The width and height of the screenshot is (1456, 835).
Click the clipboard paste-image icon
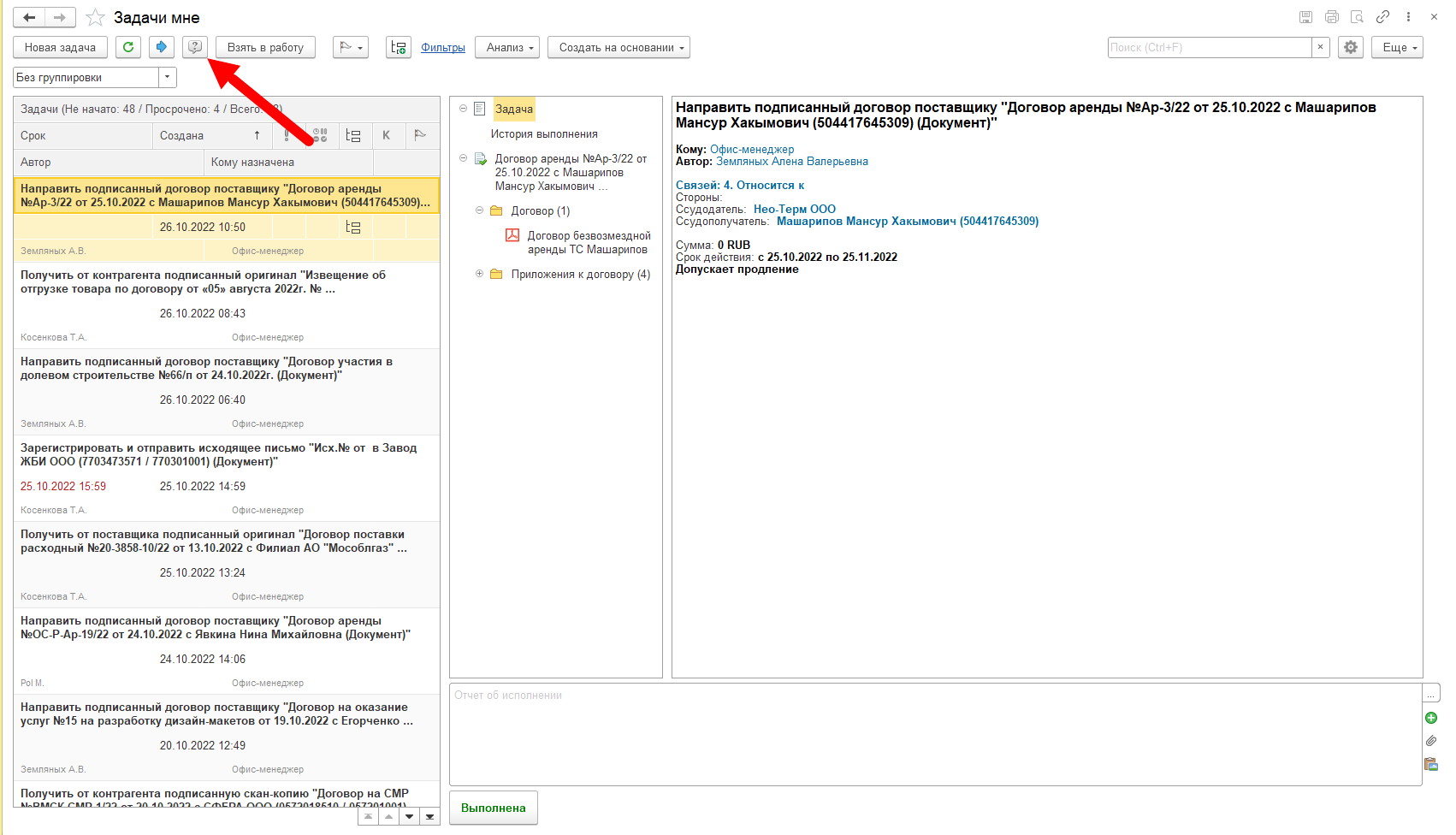pos(1431,764)
